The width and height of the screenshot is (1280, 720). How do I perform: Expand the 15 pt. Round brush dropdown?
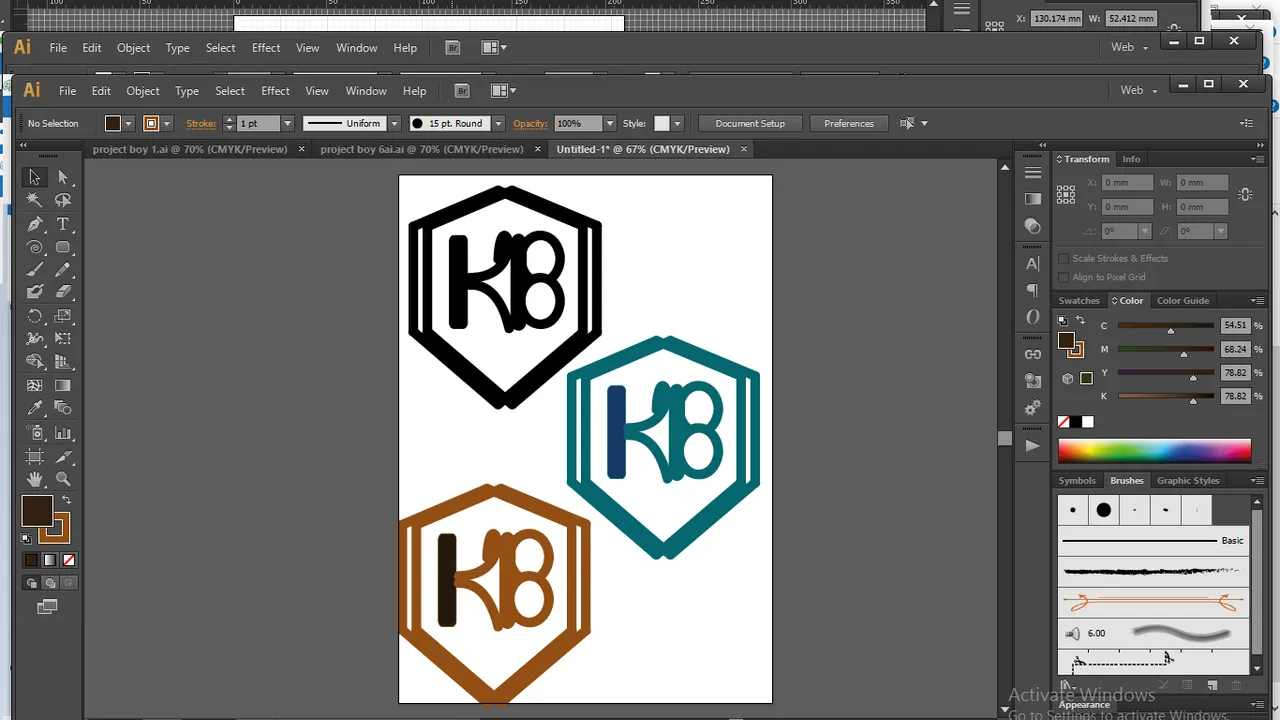coord(498,123)
